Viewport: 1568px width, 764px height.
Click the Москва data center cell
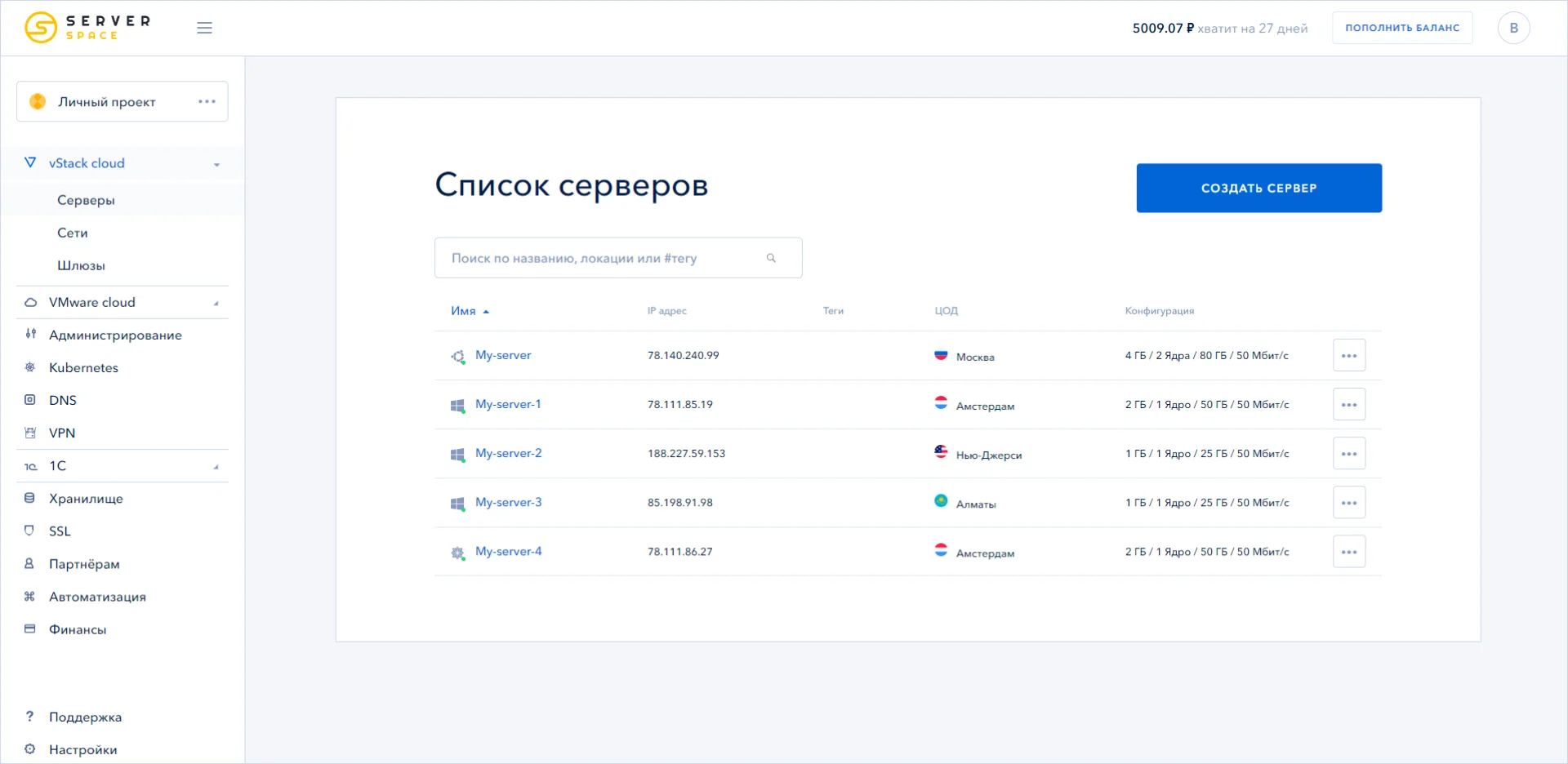(964, 356)
